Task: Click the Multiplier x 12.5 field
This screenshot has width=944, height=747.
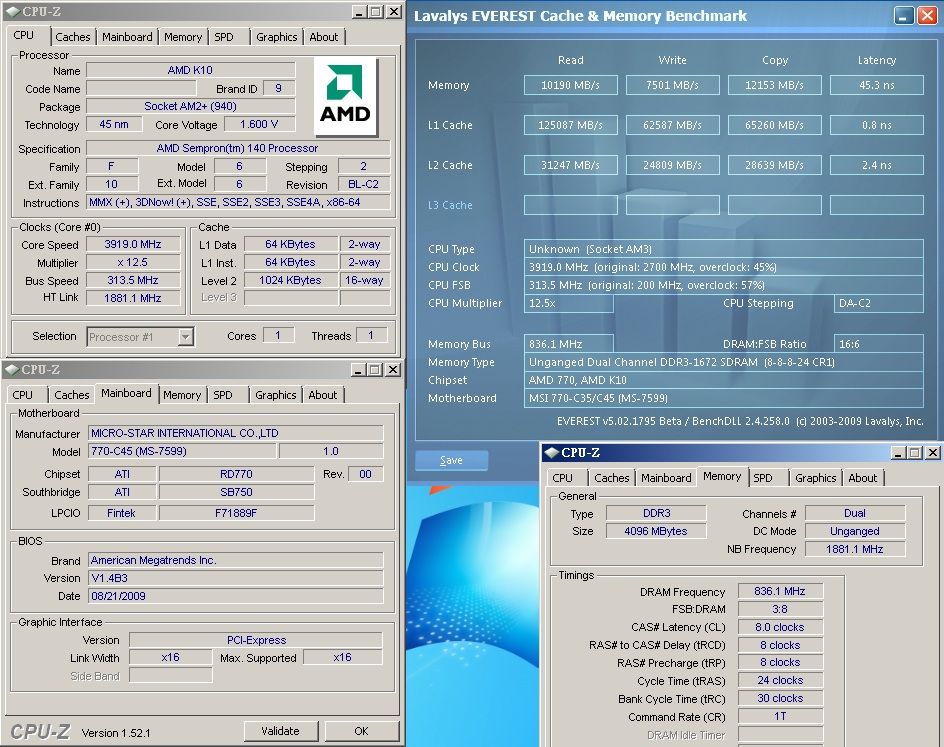Action: [133, 262]
